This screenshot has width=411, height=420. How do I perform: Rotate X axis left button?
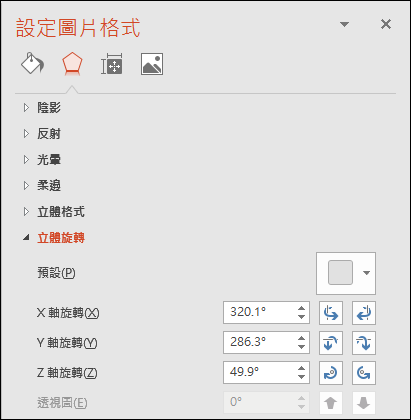tap(331, 313)
